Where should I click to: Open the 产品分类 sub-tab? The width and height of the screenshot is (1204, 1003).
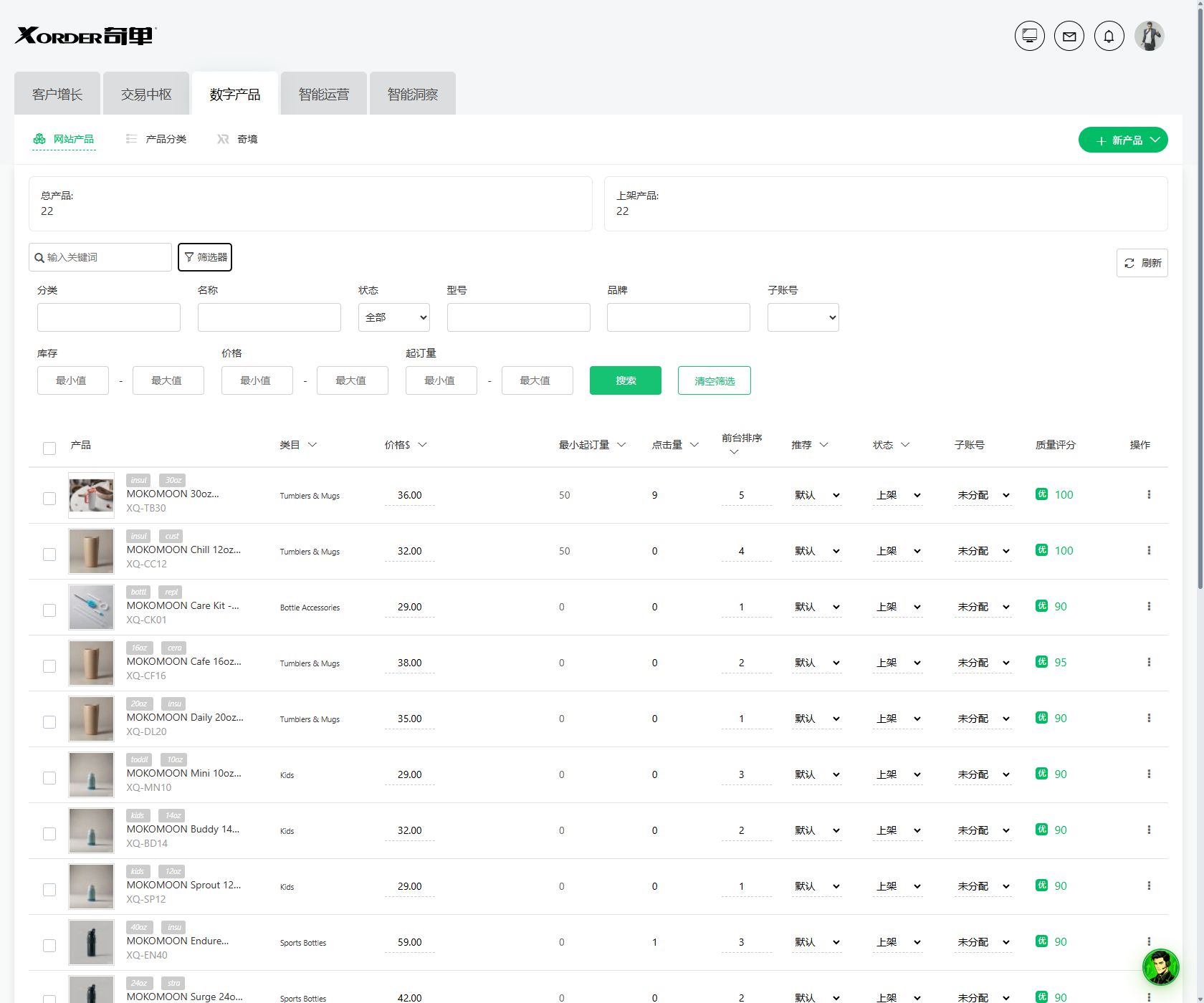pos(156,139)
